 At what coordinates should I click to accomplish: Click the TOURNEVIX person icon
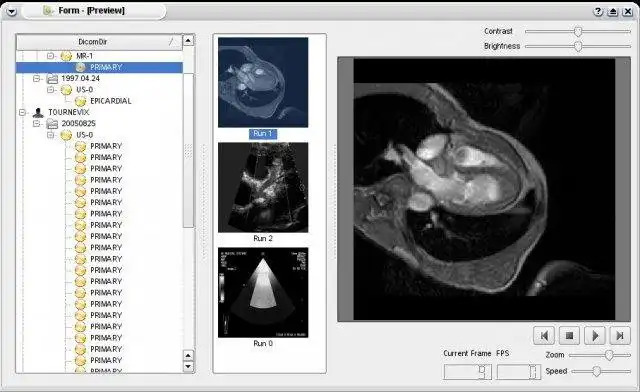click(x=38, y=112)
